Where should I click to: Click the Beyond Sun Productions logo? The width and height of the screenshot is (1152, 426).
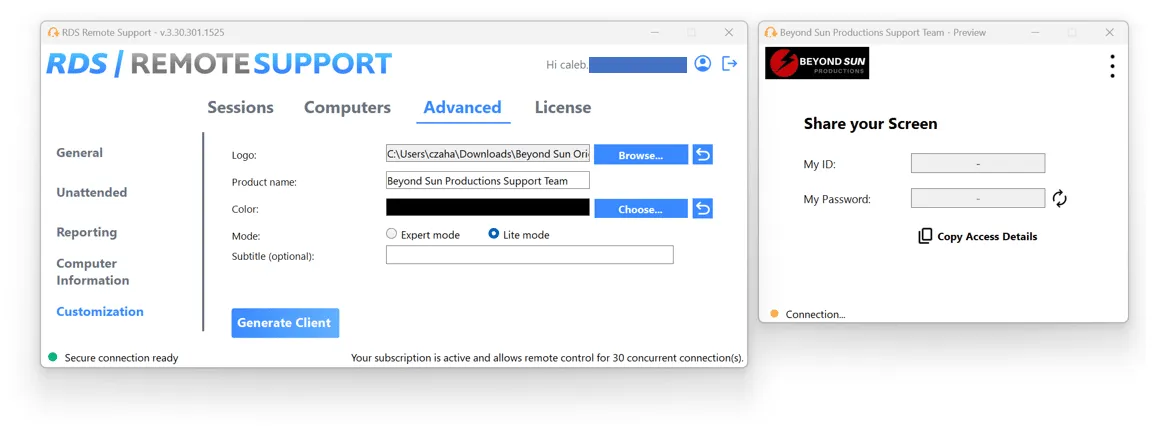click(x=817, y=64)
